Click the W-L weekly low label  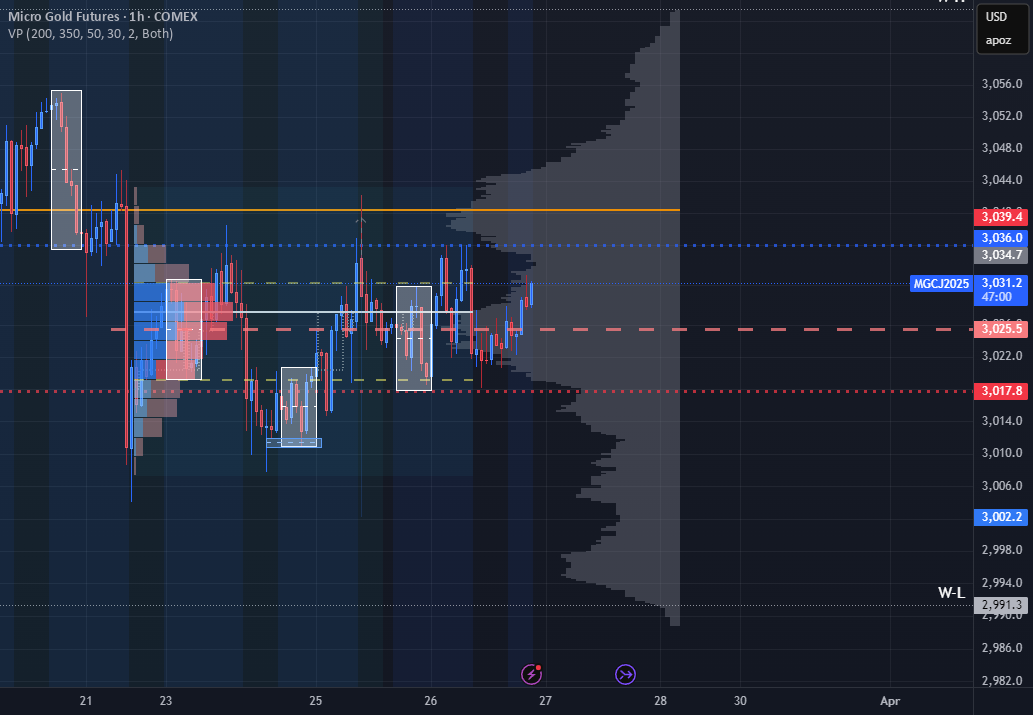coord(951,592)
